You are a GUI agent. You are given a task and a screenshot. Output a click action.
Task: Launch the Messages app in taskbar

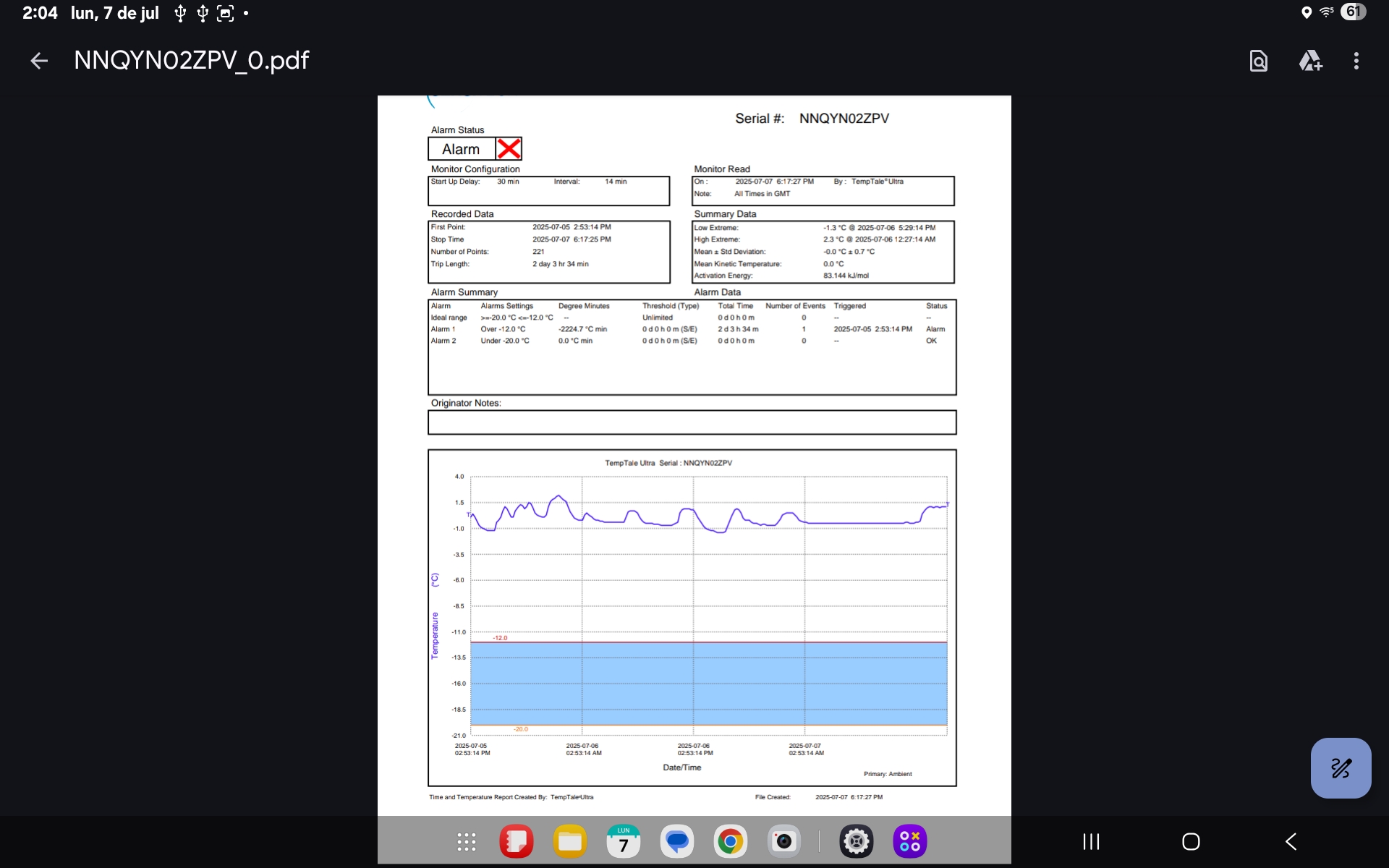[x=676, y=841]
